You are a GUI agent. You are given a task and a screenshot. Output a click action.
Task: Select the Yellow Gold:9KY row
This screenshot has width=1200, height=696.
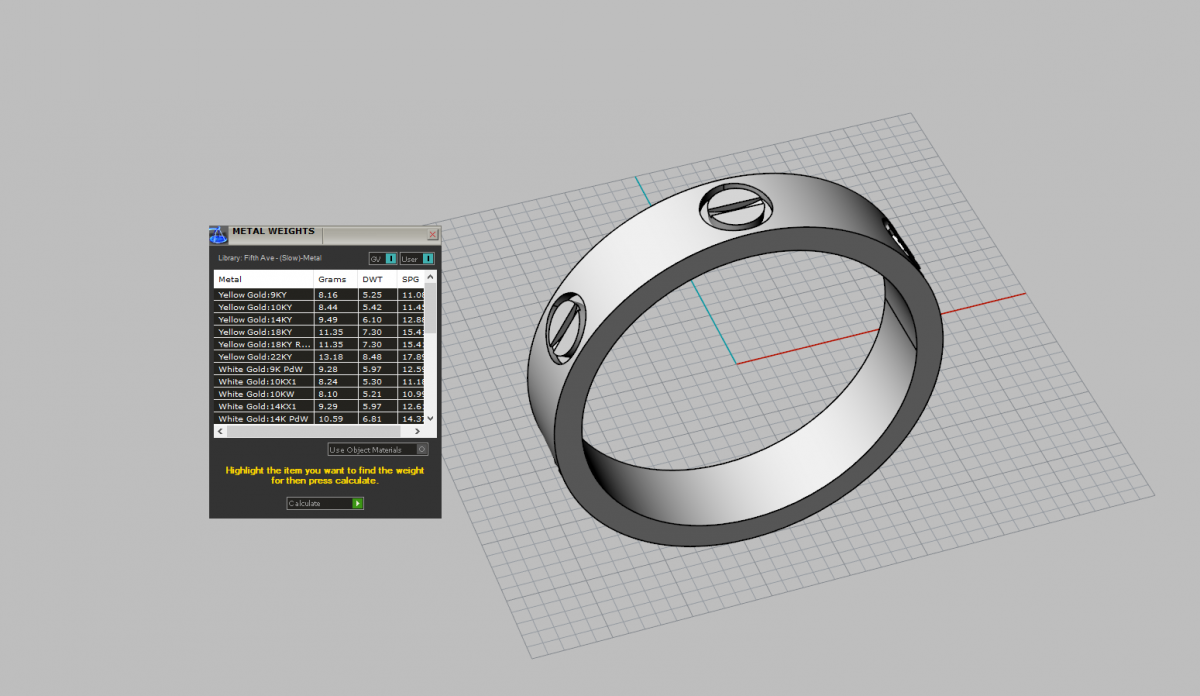(x=319, y=295)
